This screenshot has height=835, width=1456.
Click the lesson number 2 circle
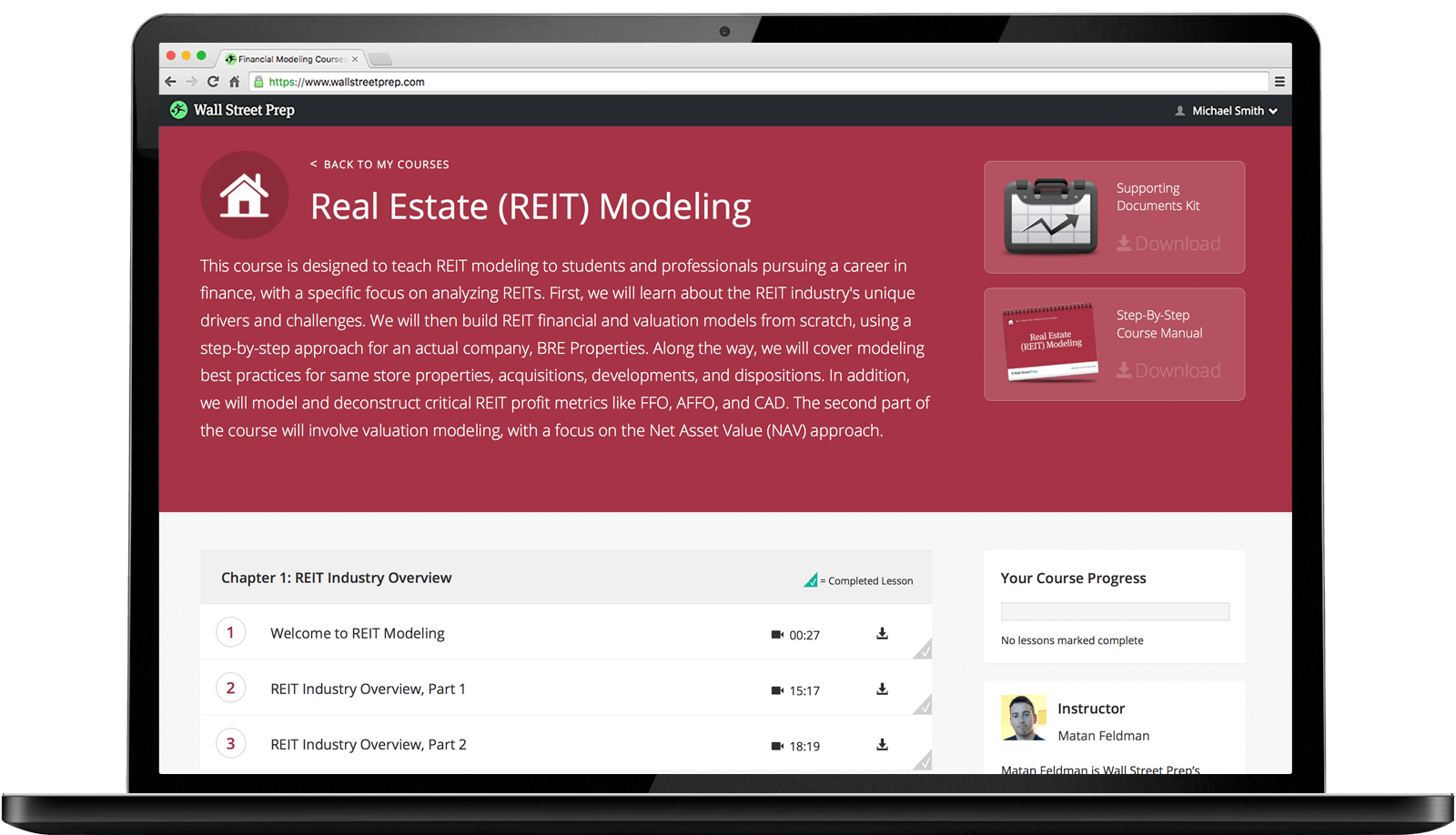pyautogui.click(x=230, y=688)
